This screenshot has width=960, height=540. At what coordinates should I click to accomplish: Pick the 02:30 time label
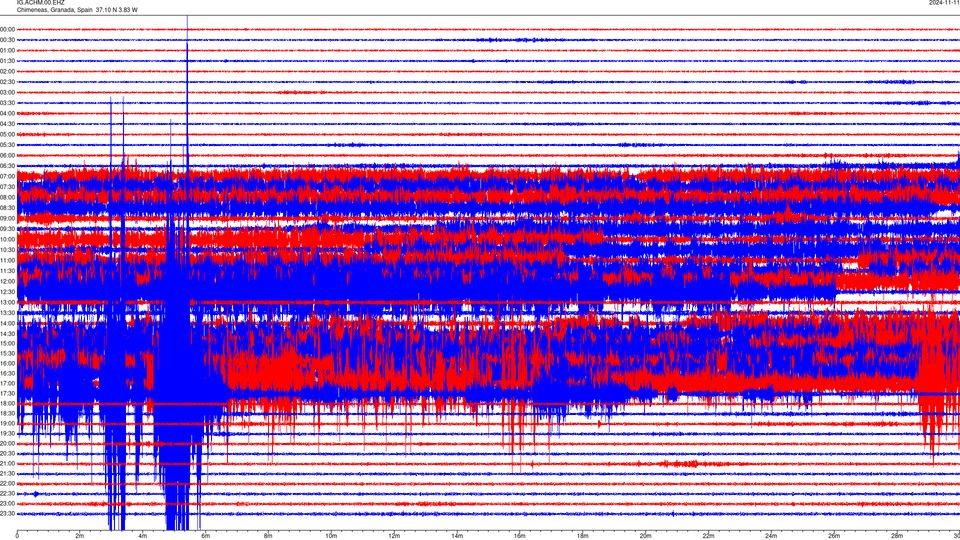[8, 82]
